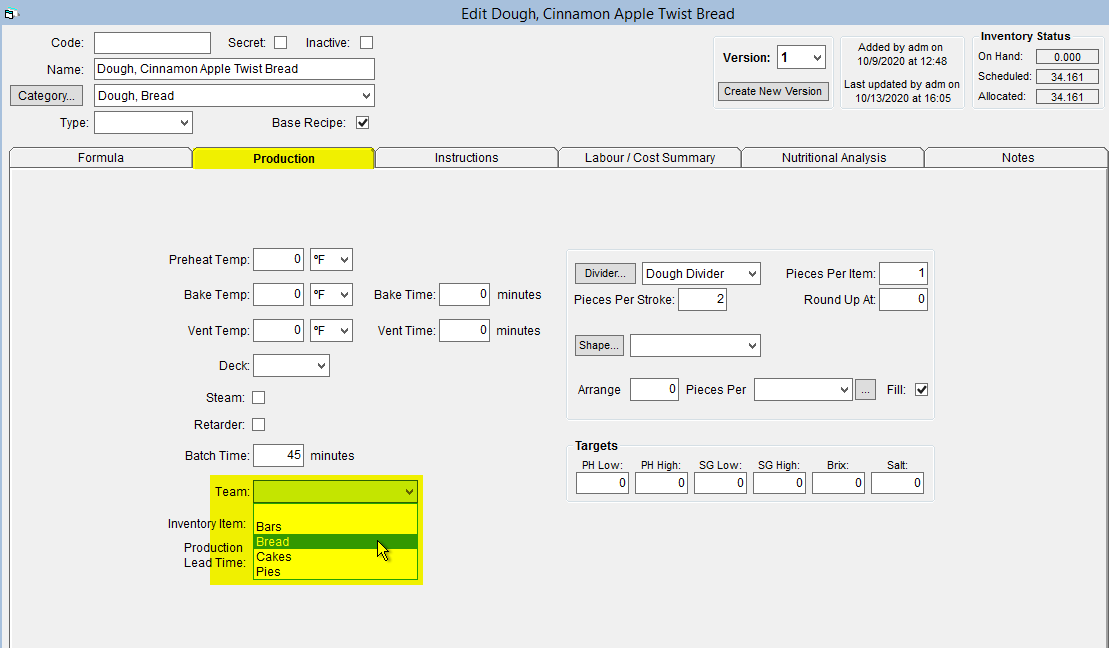
Task: Open the Notes tab
Action: (1017, 158)
